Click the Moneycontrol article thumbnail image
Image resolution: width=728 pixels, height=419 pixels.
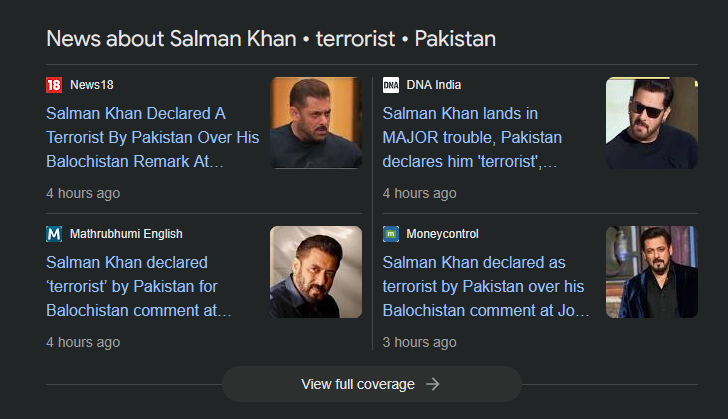tap(652, 272)
